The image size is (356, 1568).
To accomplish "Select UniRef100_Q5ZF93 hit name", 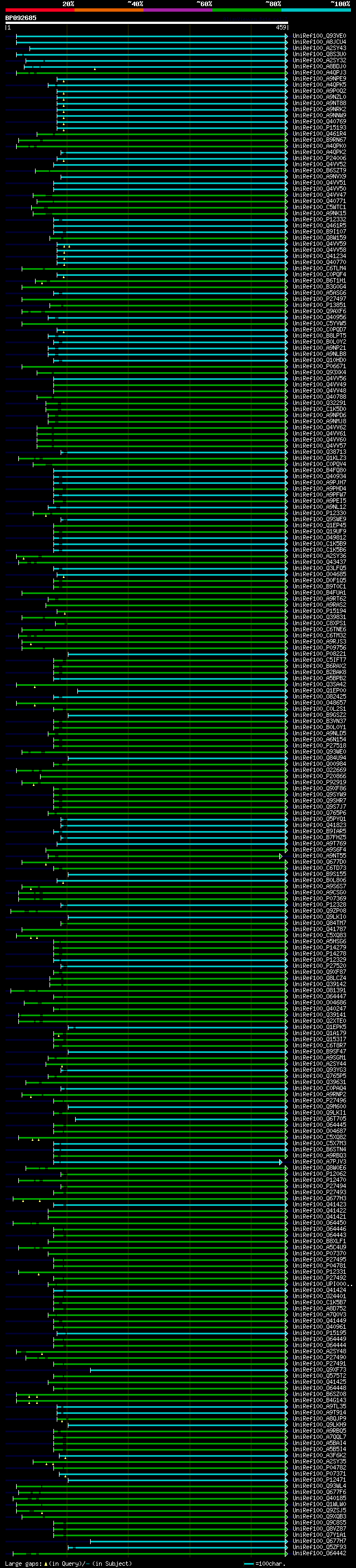I will [x=319, y=1547].
